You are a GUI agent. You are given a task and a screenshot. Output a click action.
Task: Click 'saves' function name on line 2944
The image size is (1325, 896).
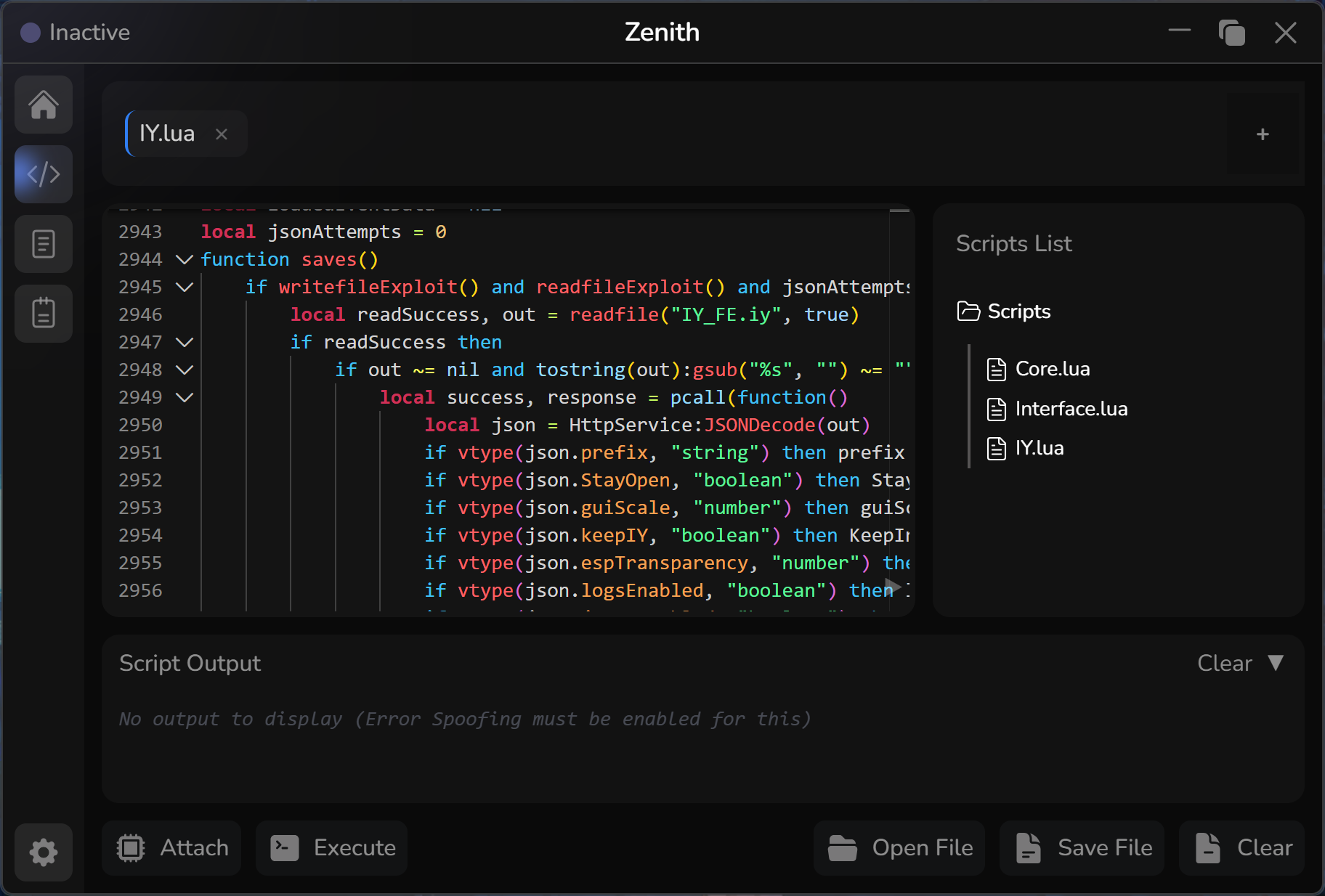[329, 259]
